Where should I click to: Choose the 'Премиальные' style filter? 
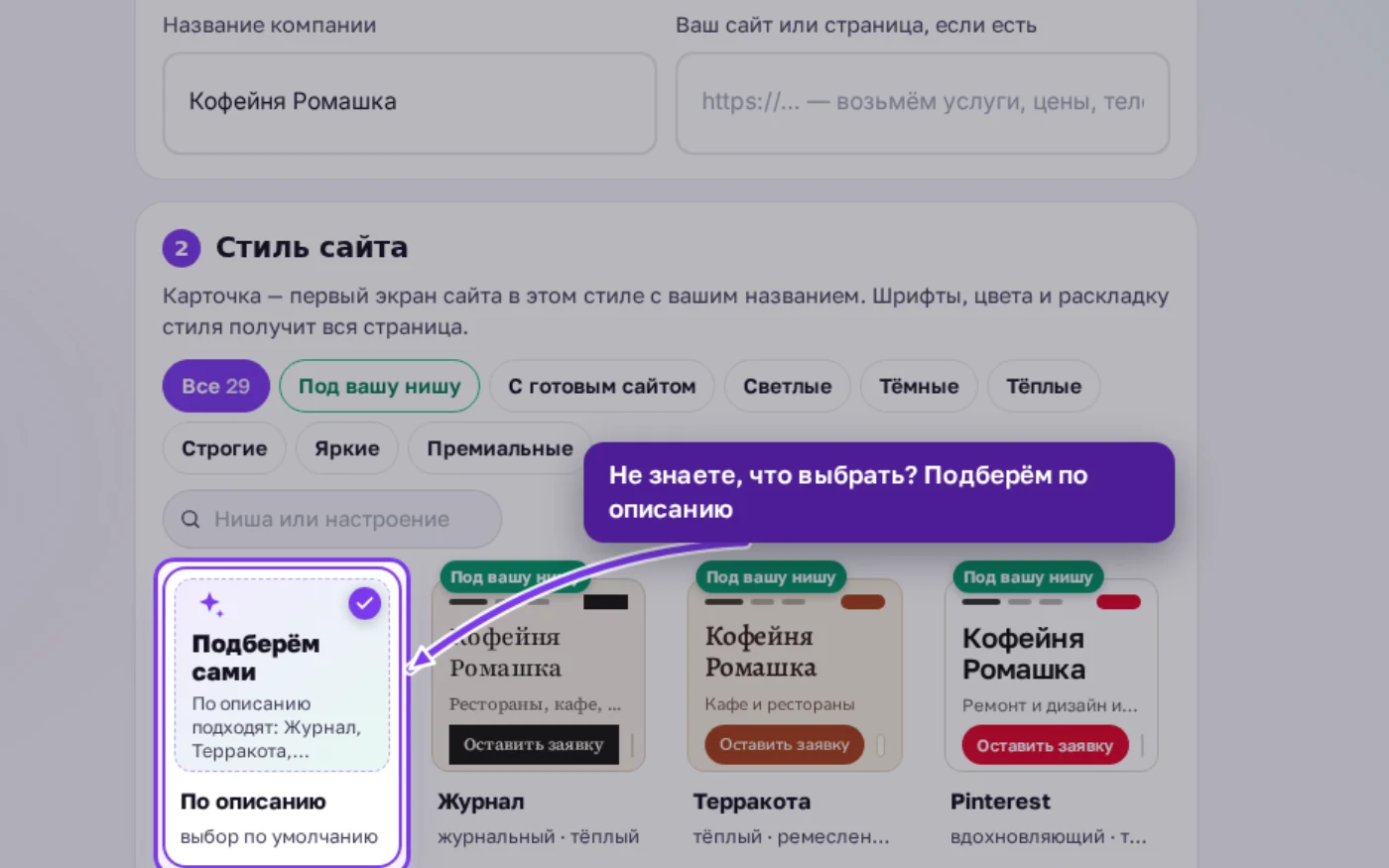pos(500,448)
